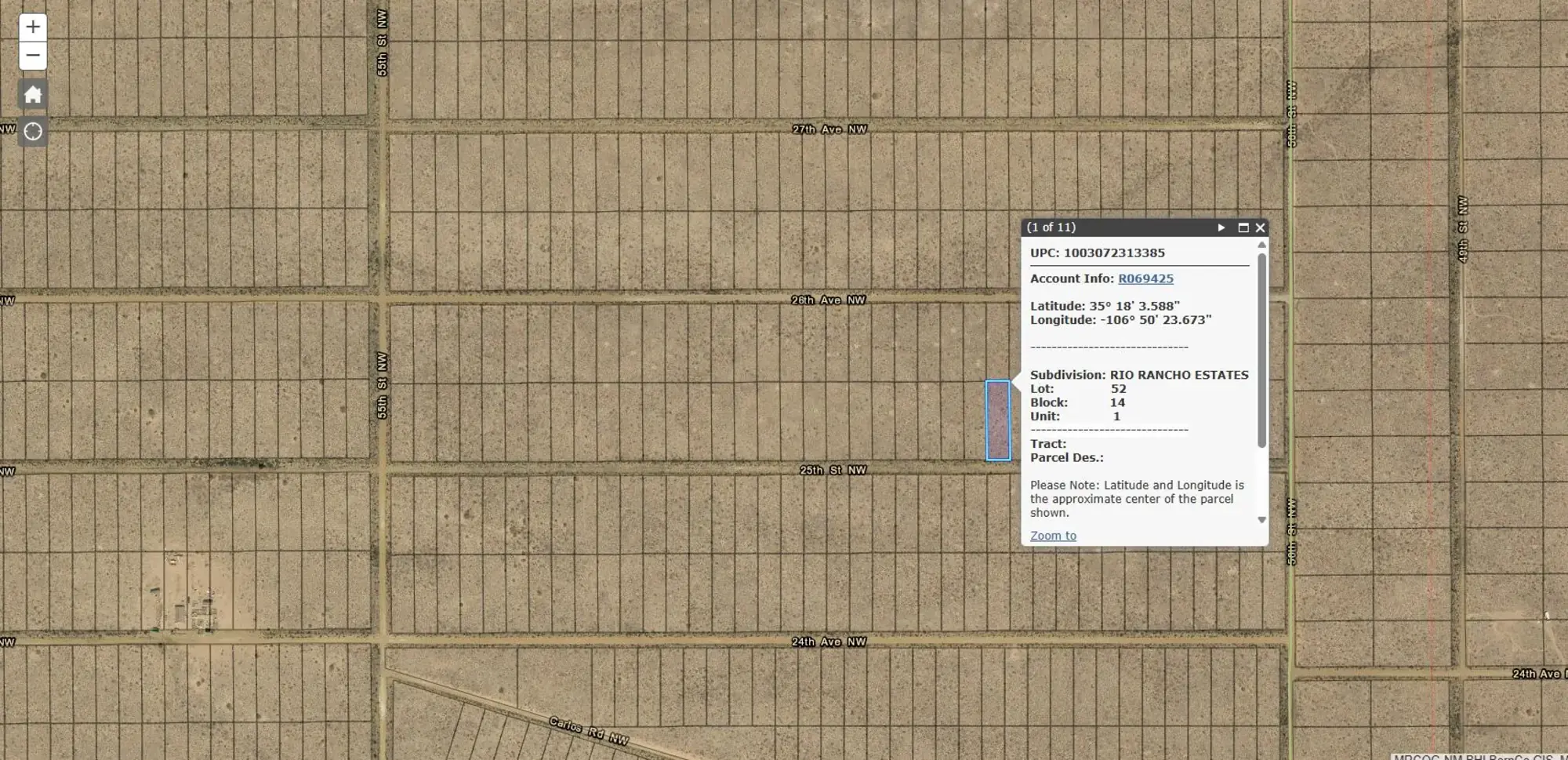Click the popup title bar (1 of 11)
The image size is (1568, 760).
pos(1113,227)
